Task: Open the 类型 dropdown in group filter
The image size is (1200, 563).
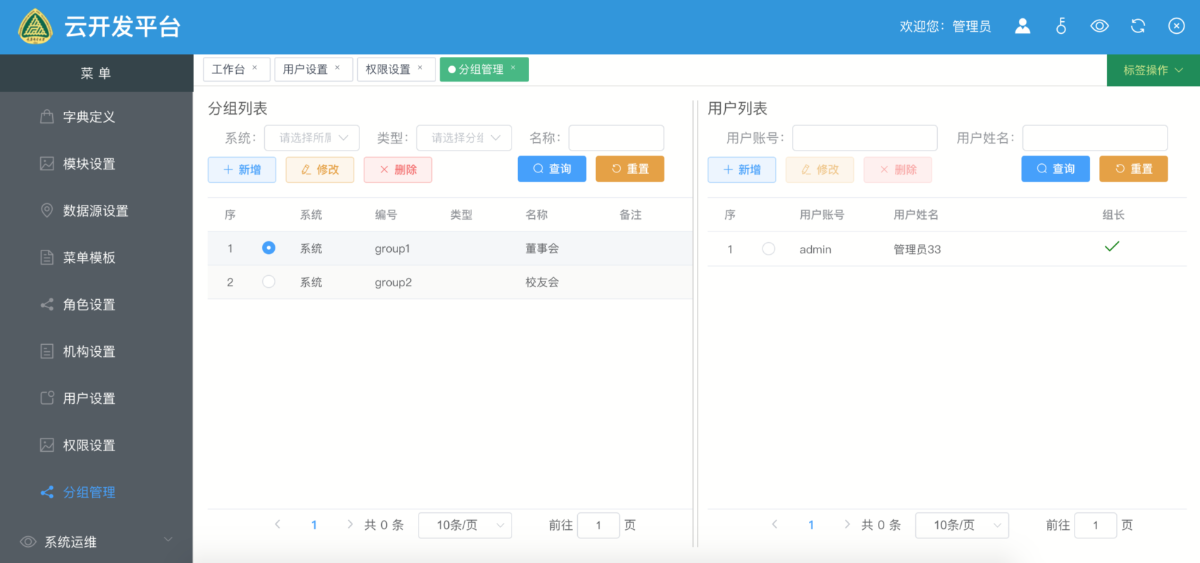Action: point(464,138)
